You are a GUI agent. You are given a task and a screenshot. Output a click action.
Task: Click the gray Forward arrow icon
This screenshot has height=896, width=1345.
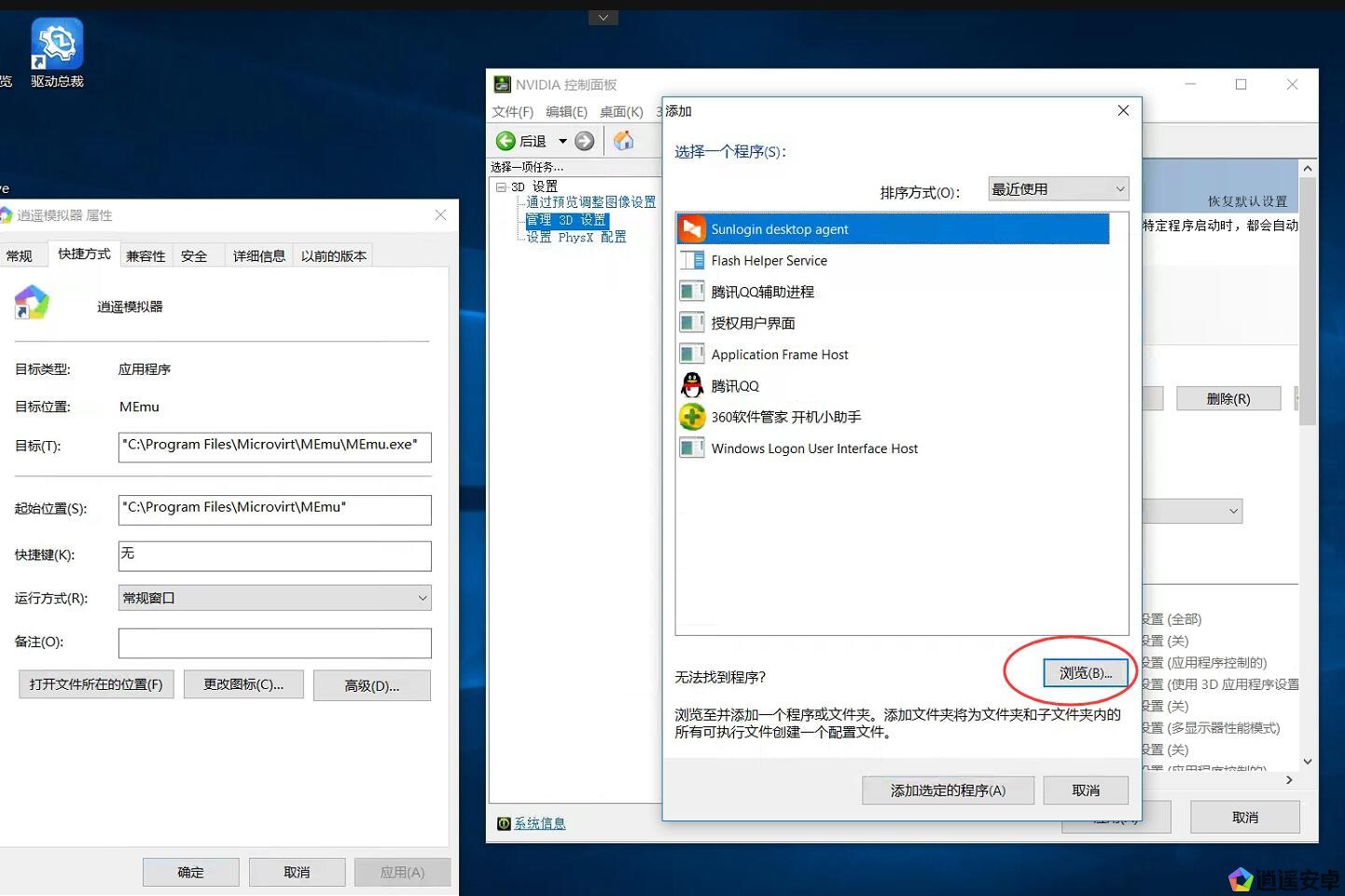coord(585,141)
